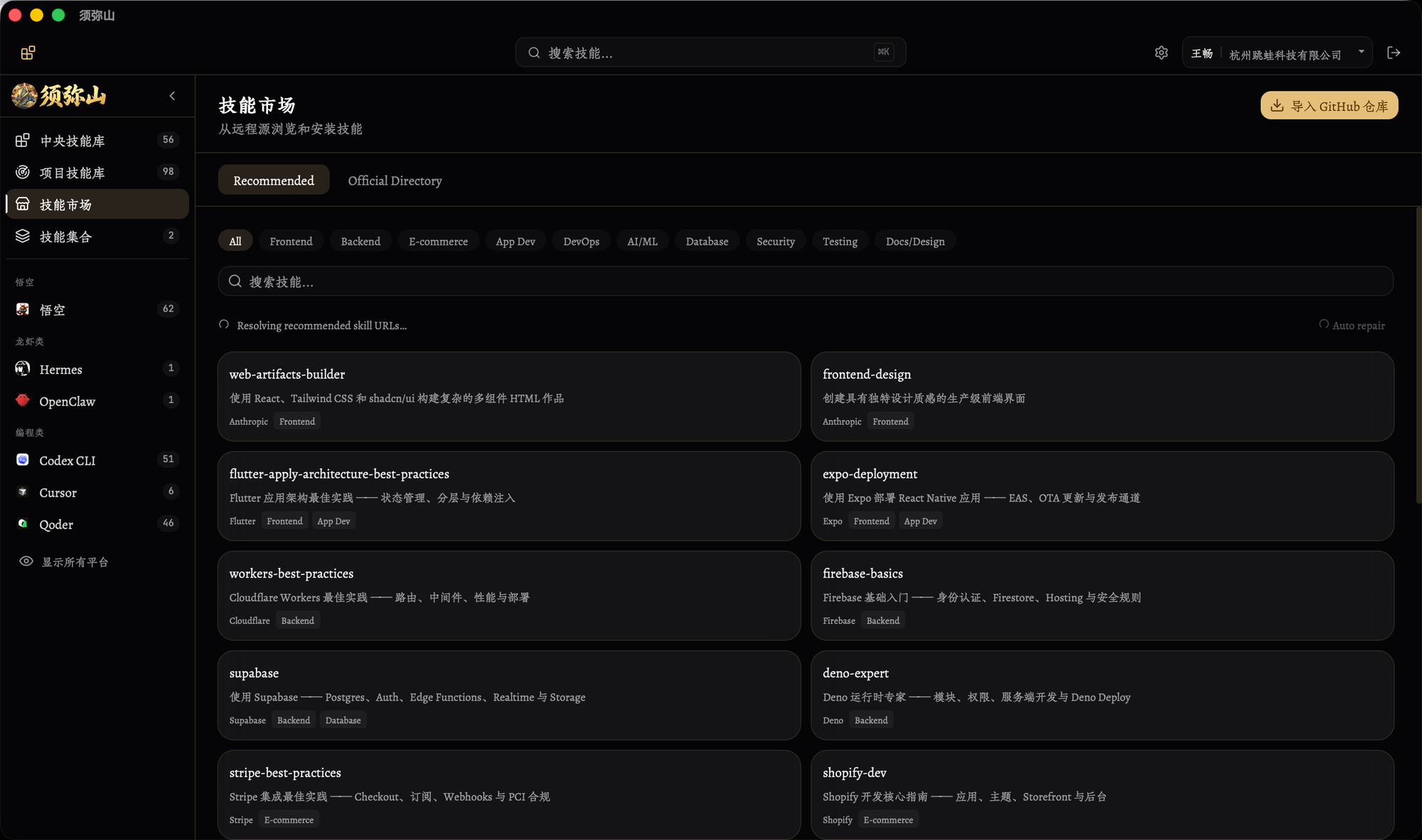This screenshot has width=1422, height=840.
Task: Select Qoder in the sidebar
Action: (97, 524)
